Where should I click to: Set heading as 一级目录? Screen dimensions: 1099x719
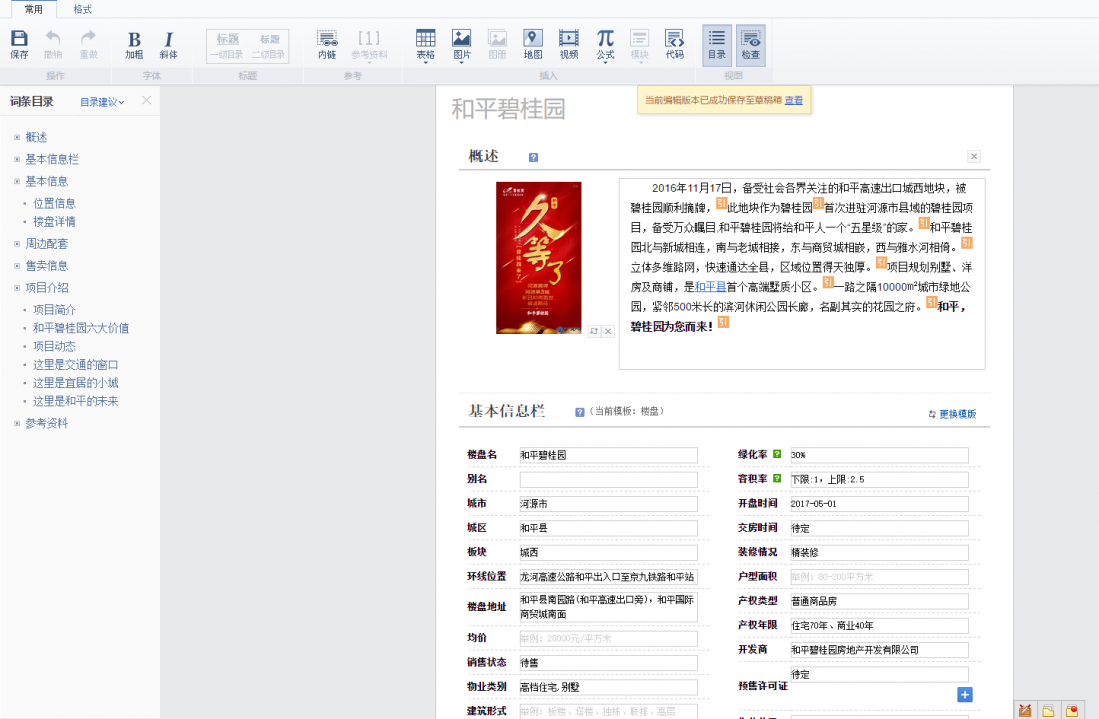(x=227, y=46)
